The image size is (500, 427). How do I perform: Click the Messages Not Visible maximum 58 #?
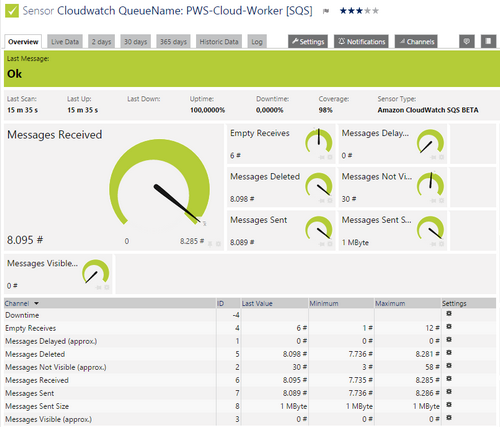[x=433, y=367]
